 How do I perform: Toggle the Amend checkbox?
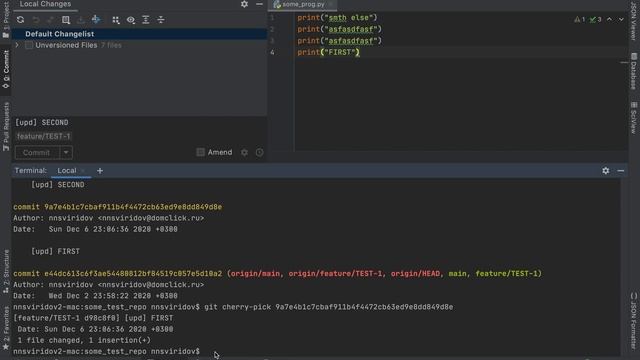(x=200, y=152)
